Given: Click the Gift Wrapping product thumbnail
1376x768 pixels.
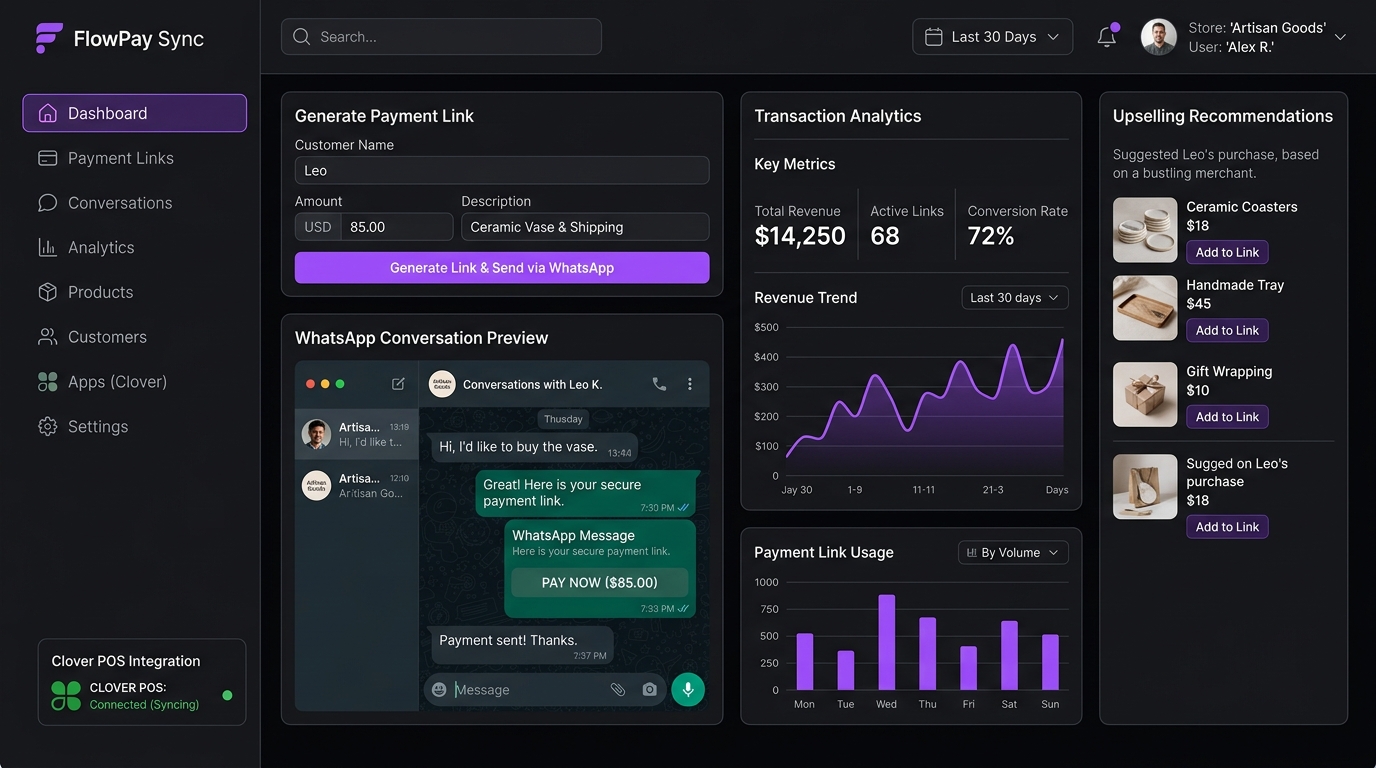Looking at the screenshot, I should (1145, 394).
